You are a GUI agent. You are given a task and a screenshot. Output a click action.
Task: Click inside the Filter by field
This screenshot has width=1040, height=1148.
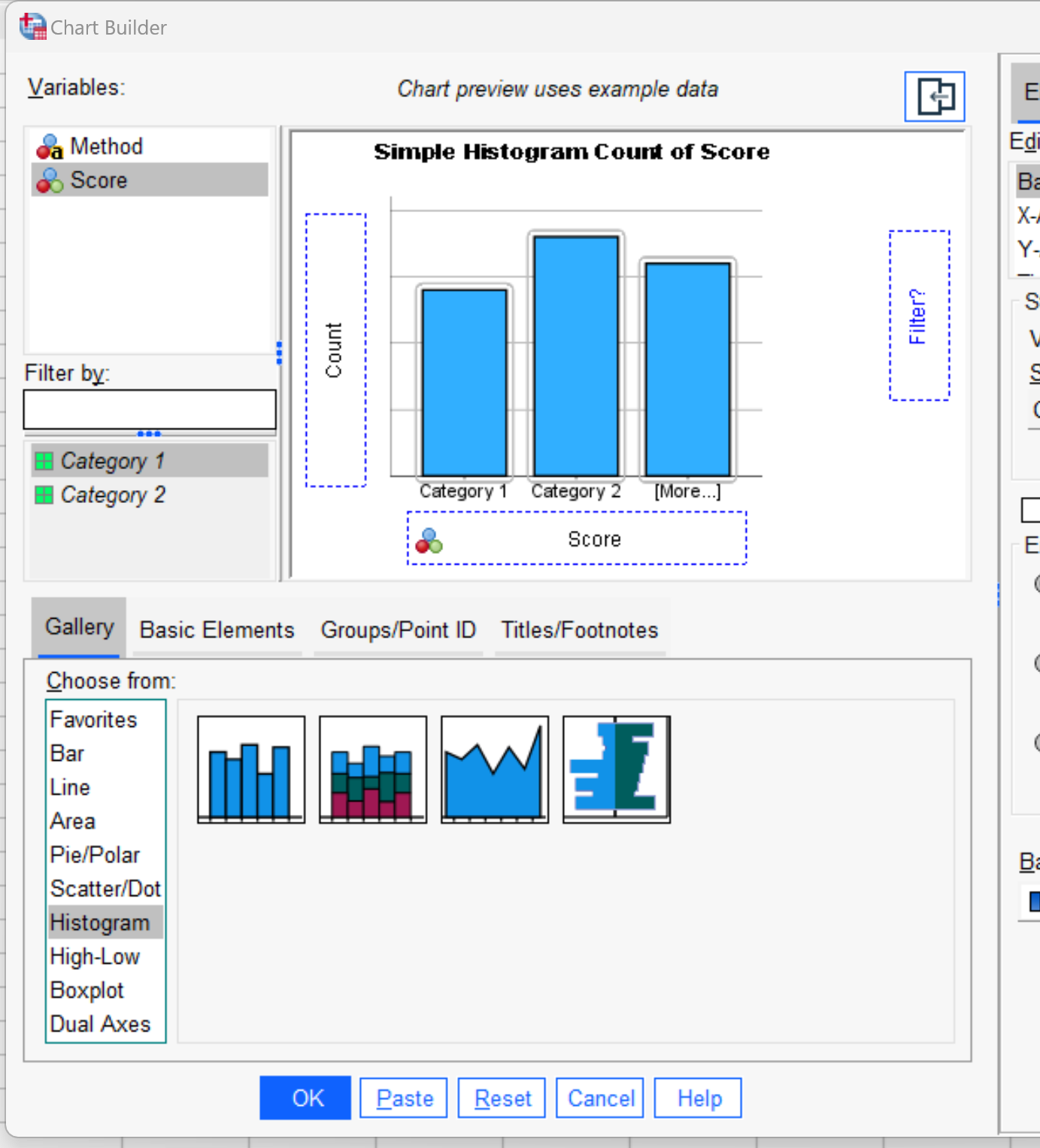[x=149, y=409]
